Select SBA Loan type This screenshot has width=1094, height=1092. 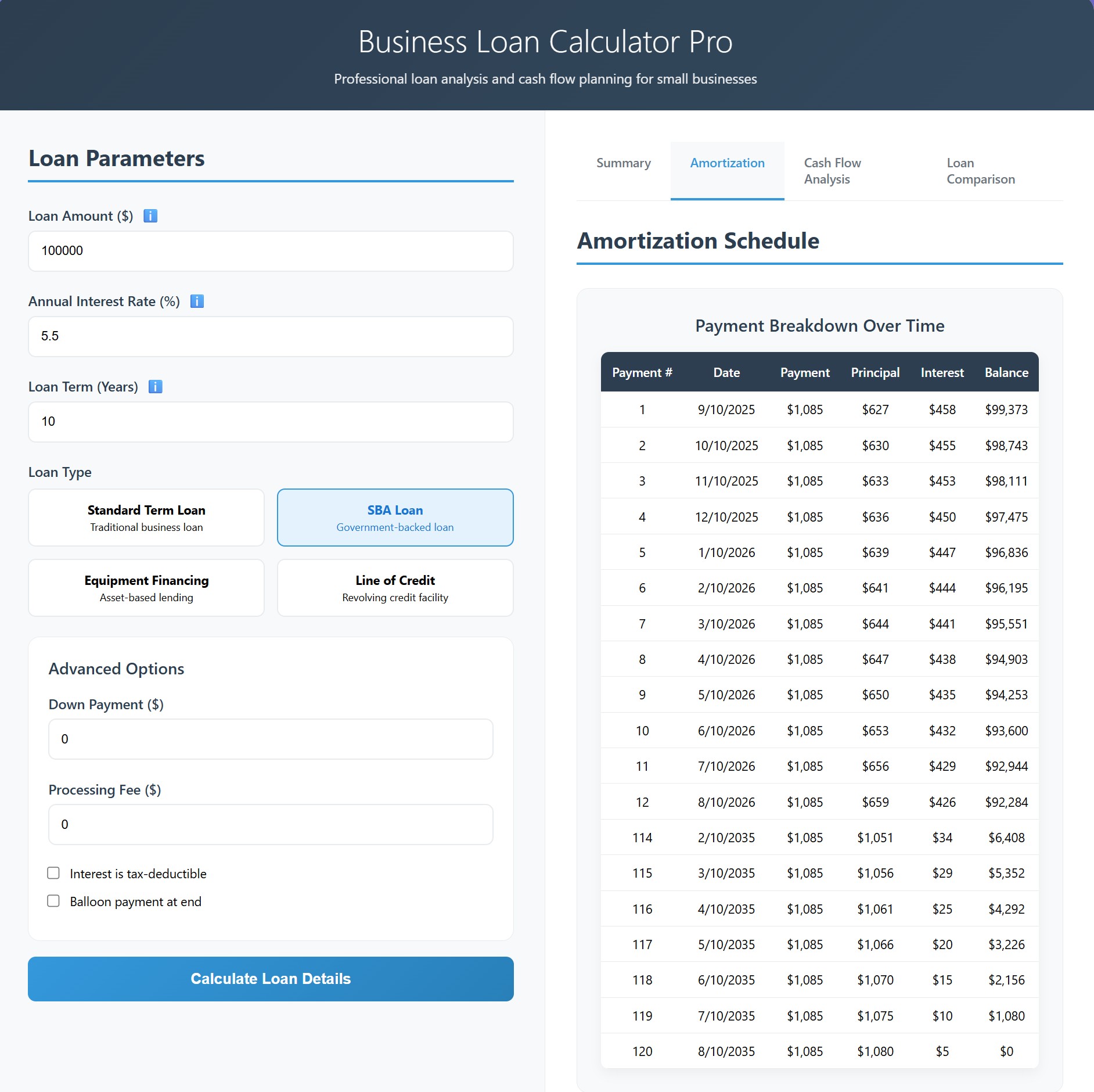394,518
